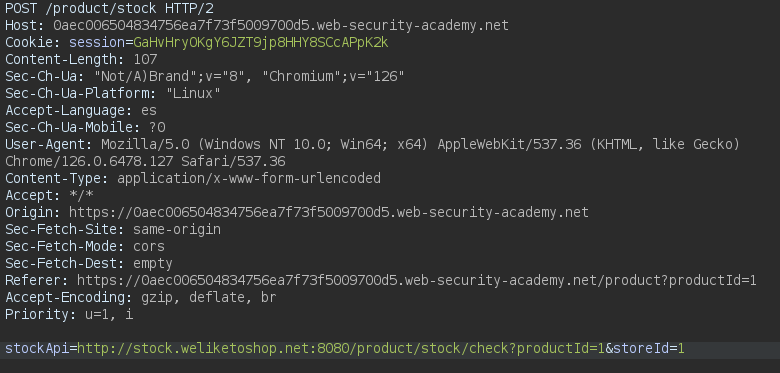
Task: Click the Accept-Language value es
Action: pyautogui.click(x=149, y=110)
